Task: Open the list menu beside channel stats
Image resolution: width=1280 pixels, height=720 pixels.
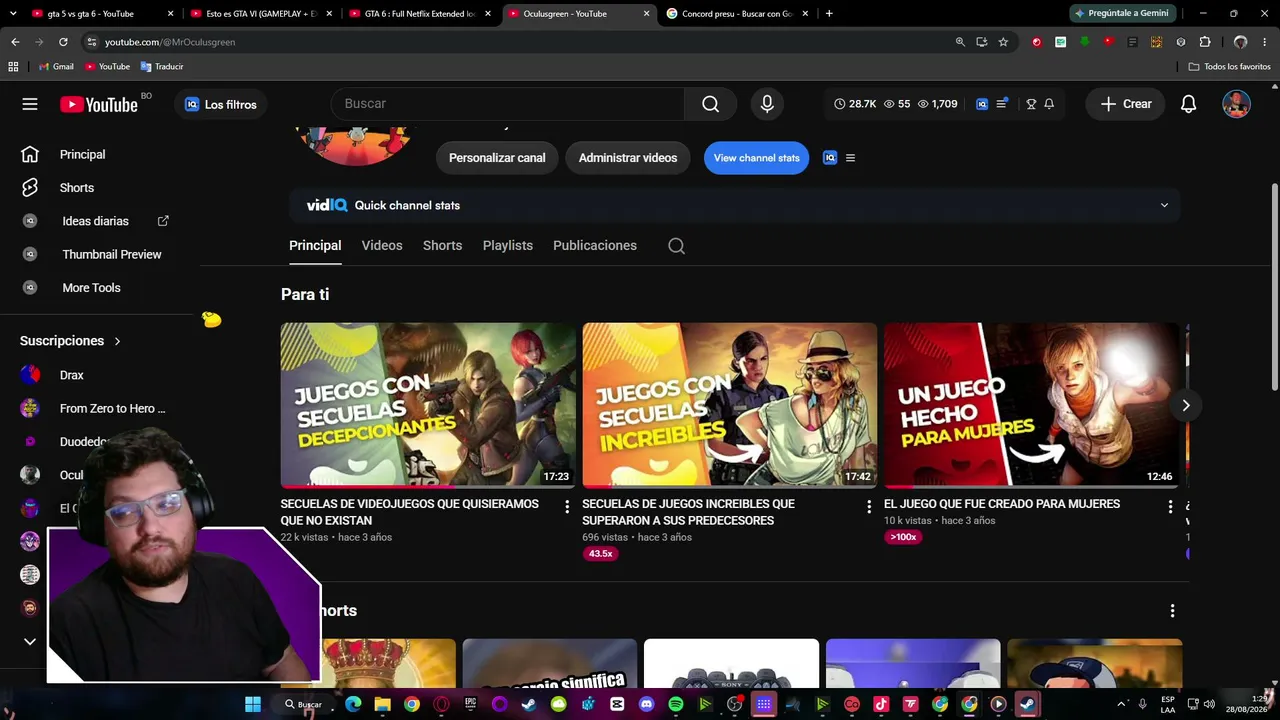Action: [850, 158]
